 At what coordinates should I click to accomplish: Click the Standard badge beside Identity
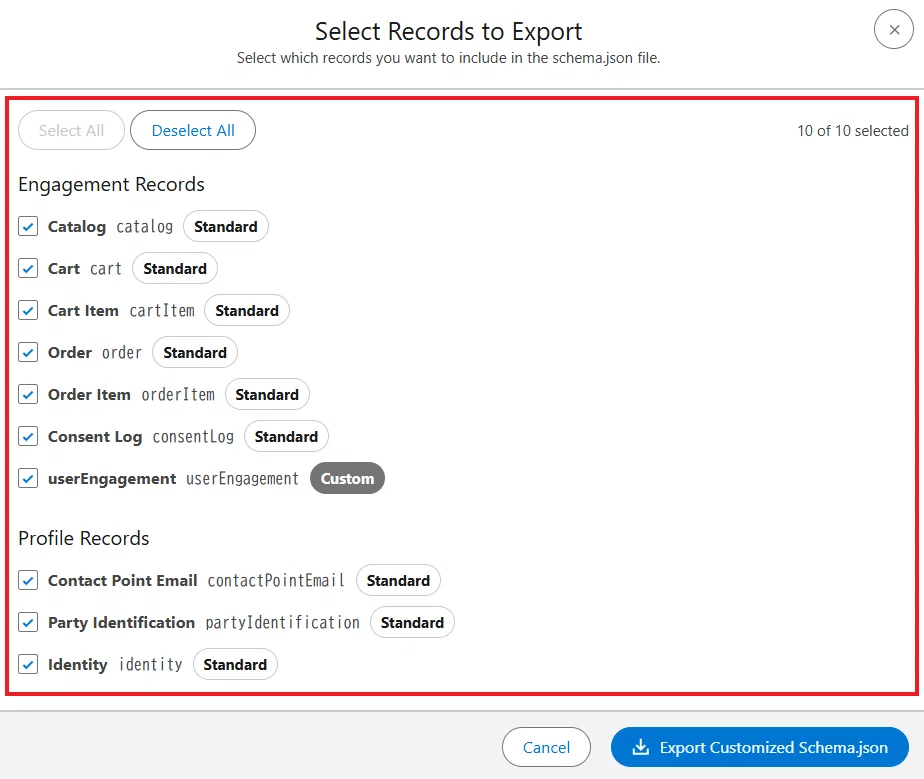pyautogui.click(x=235, y=665)
